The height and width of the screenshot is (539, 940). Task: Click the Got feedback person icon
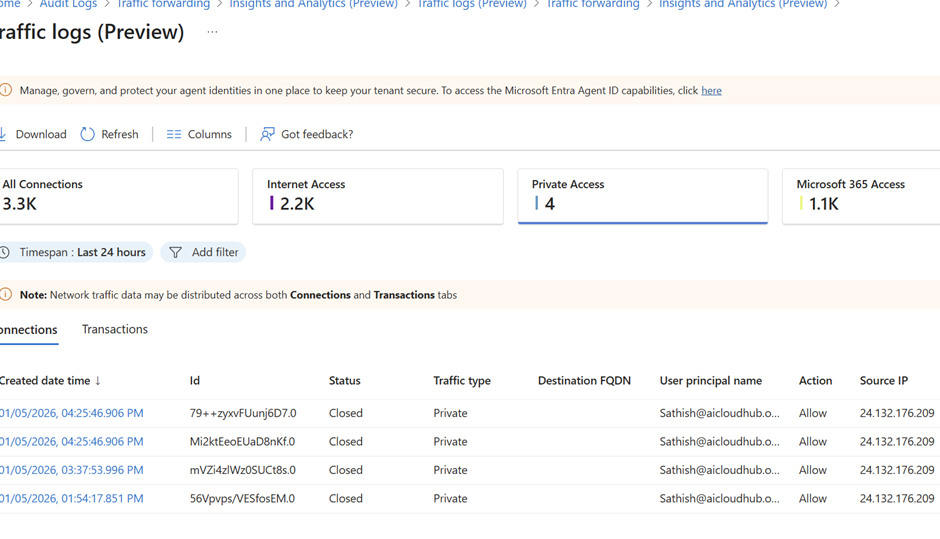tap(267, 134)
